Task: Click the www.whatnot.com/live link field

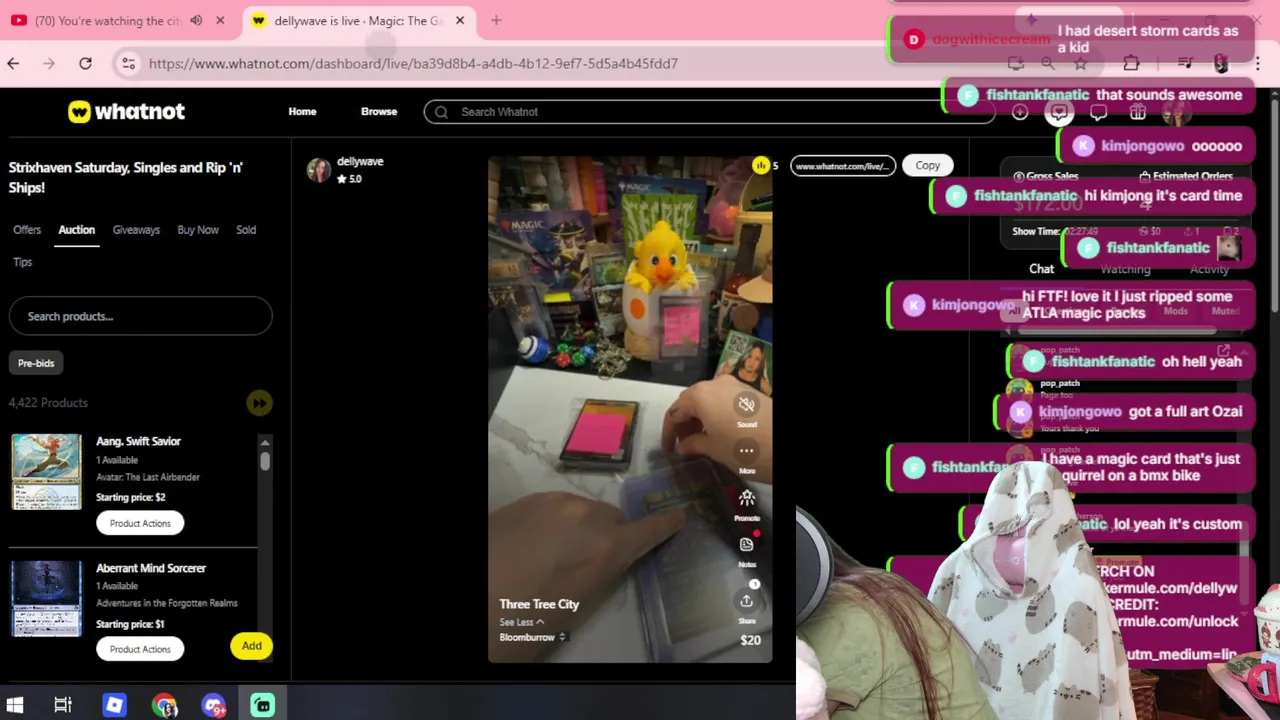Action: pyautogui.click(x=842, y=166)
